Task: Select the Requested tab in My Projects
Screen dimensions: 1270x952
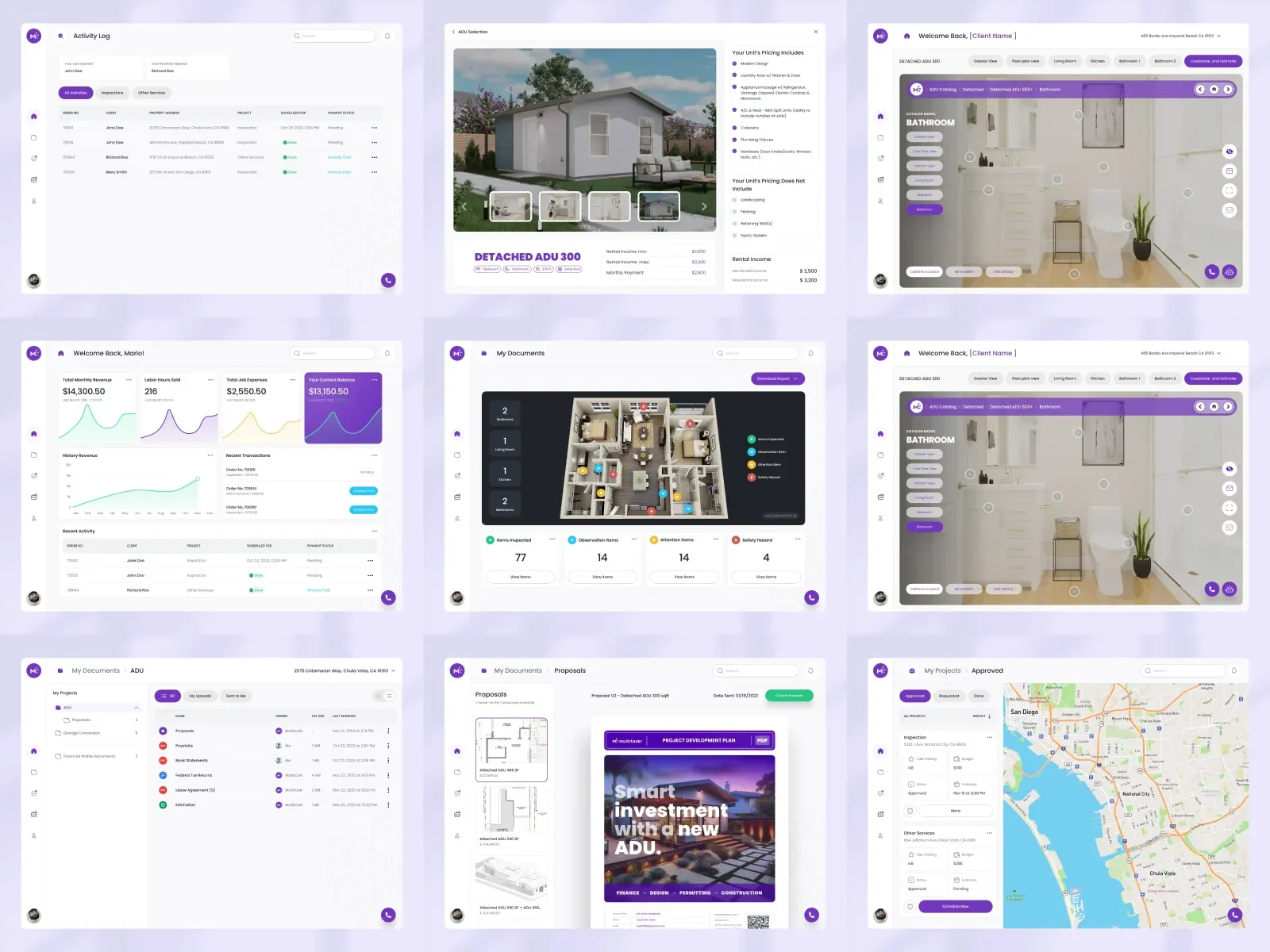Action: point(949,696)
